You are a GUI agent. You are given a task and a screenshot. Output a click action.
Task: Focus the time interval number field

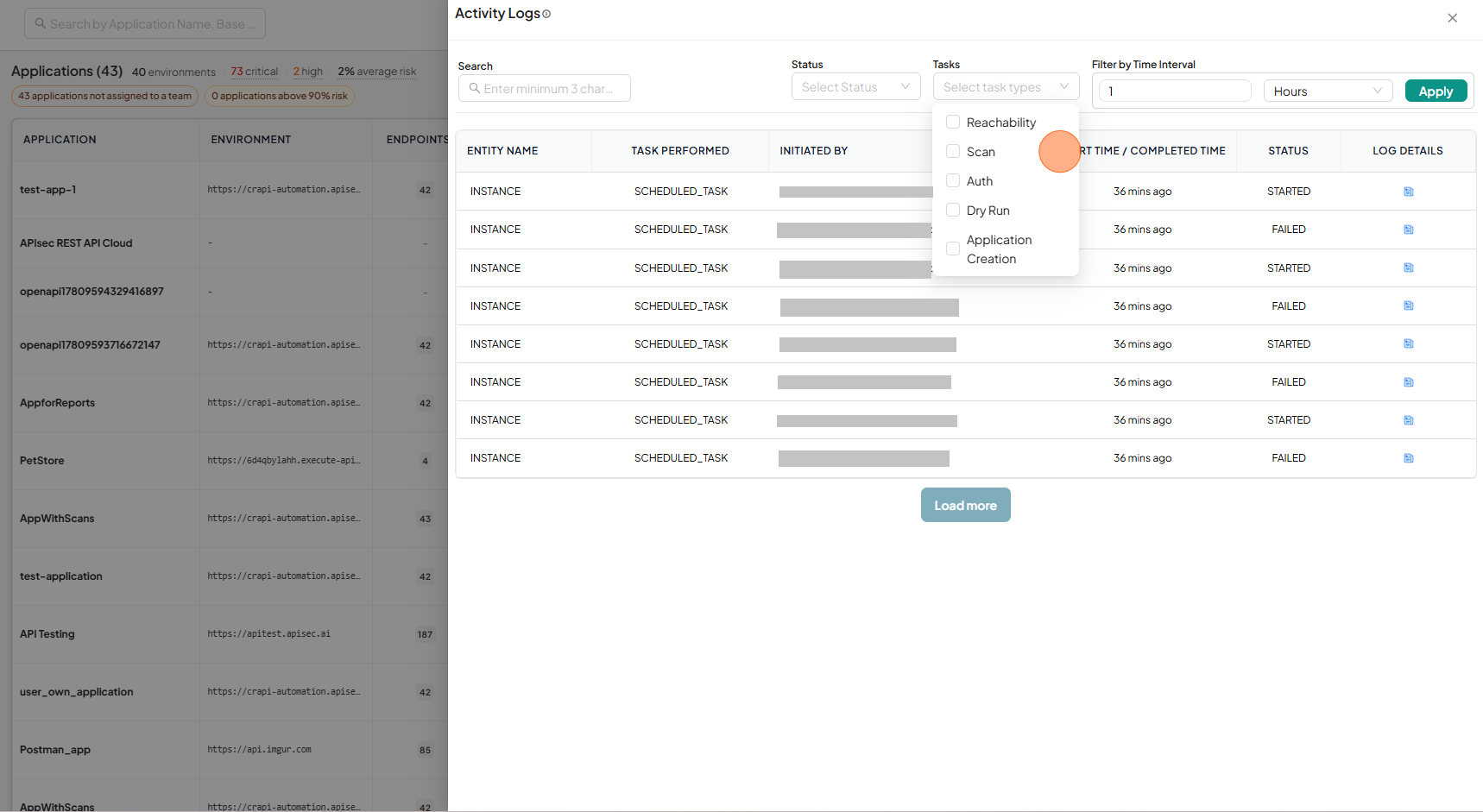(x=1174, y=91)
